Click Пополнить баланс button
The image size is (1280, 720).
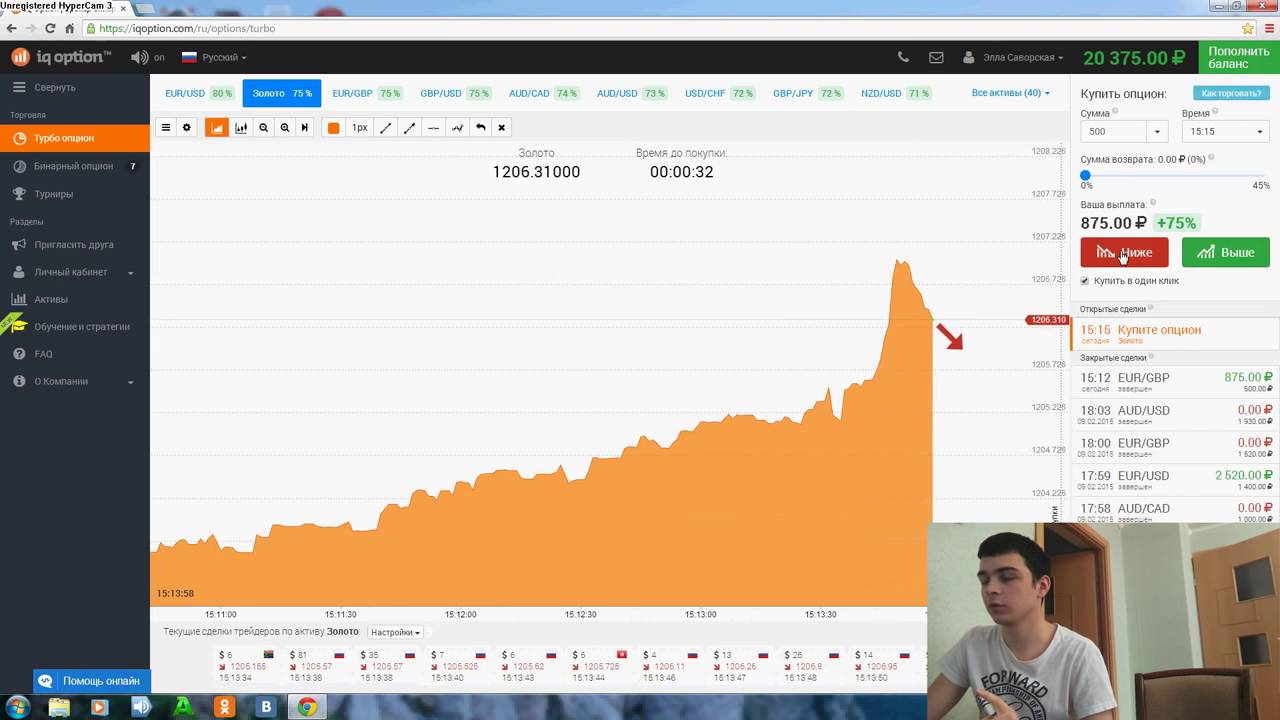(x=1239, y=57)
